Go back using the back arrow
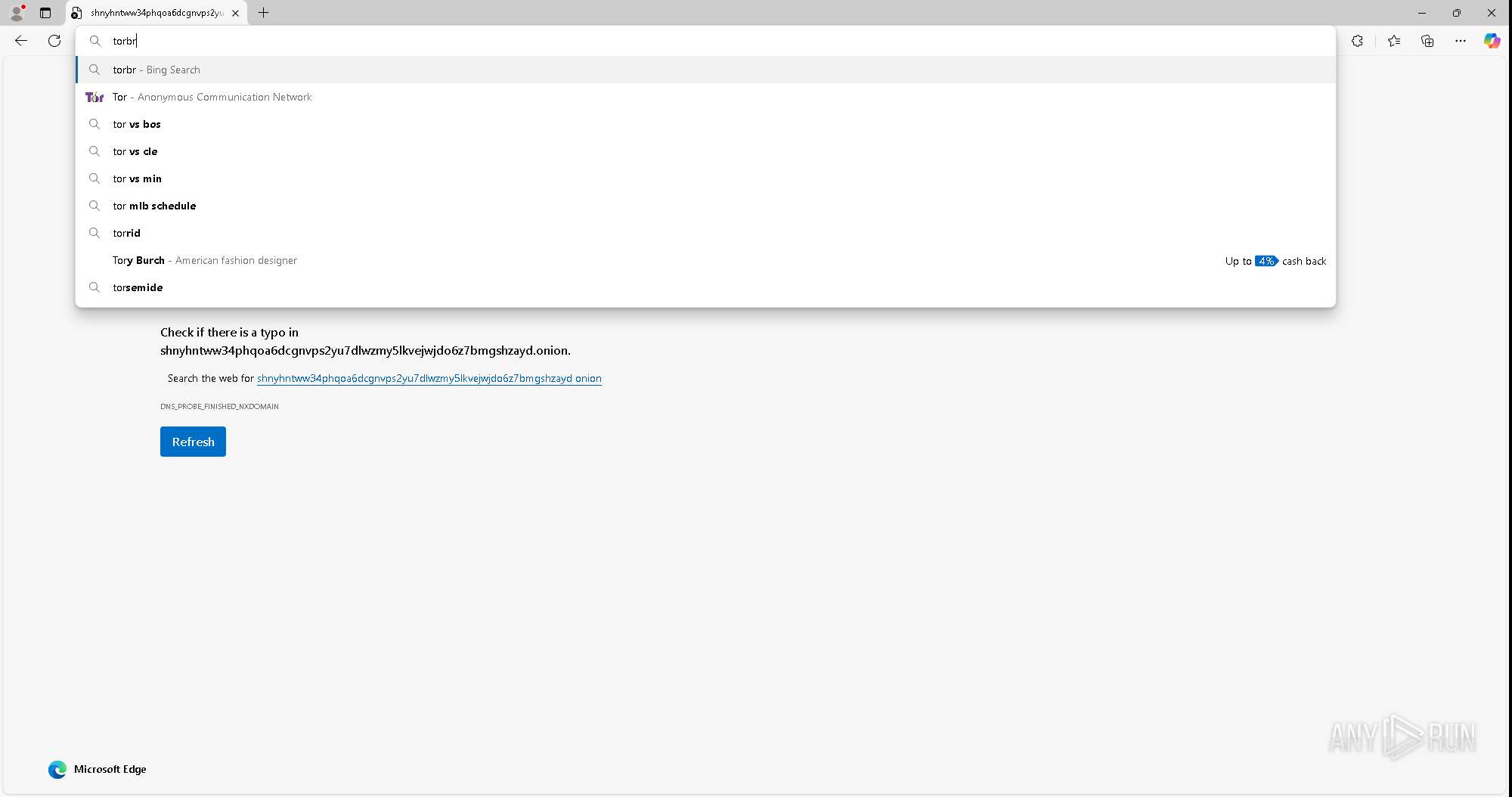Image resolution: width=1512 pixels, height=797 pixels. (21, 41)
